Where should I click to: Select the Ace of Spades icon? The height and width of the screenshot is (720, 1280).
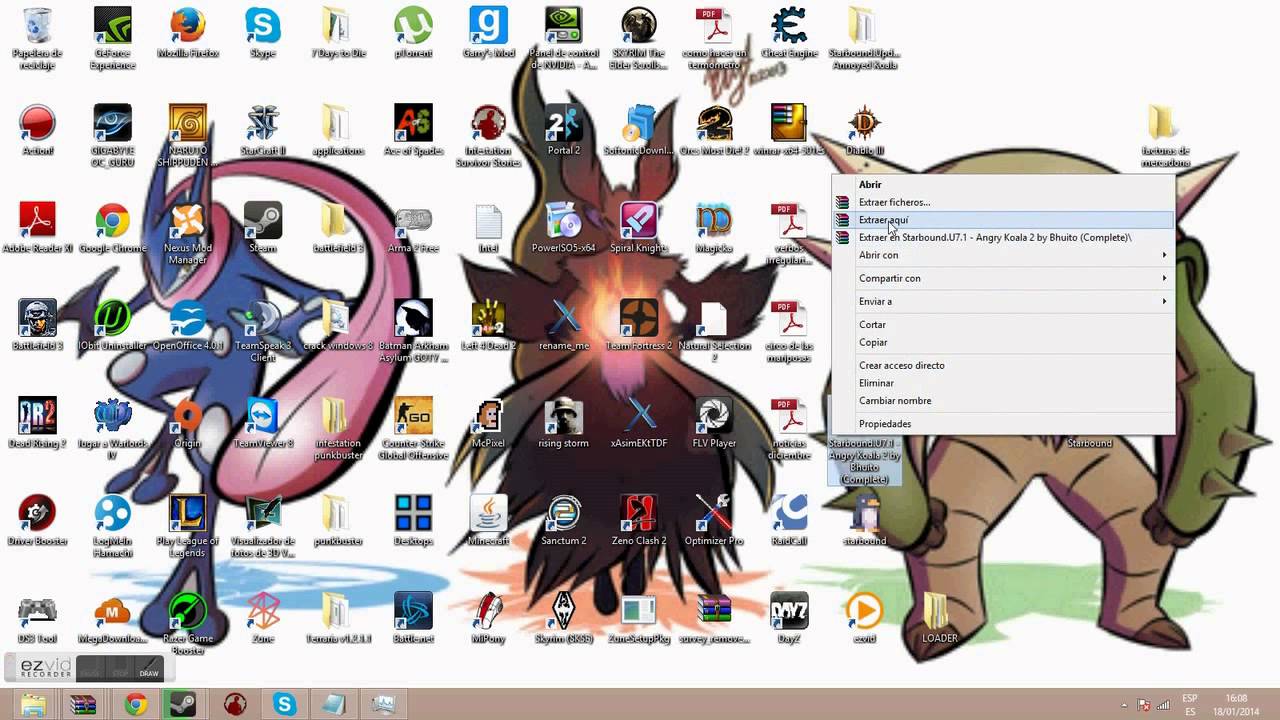413,130
